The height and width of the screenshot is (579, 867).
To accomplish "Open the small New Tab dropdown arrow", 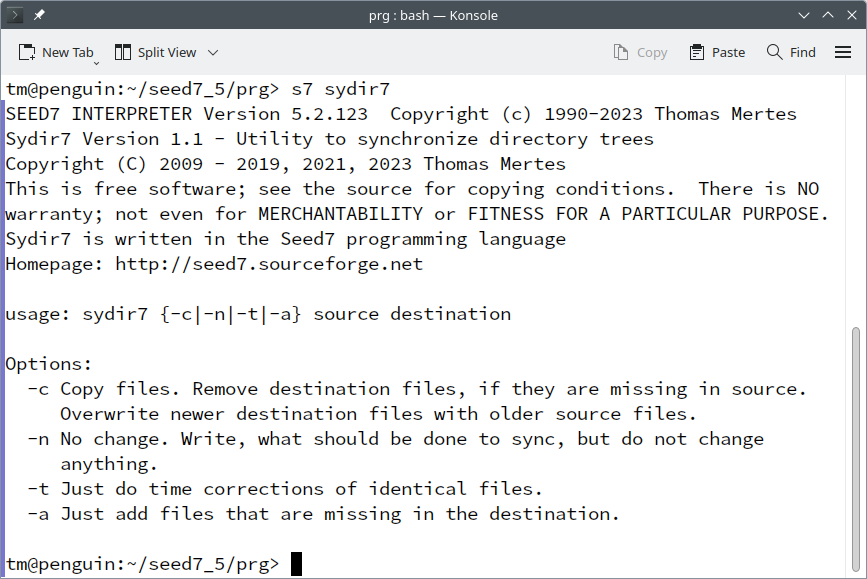I will tap(96, 64).
